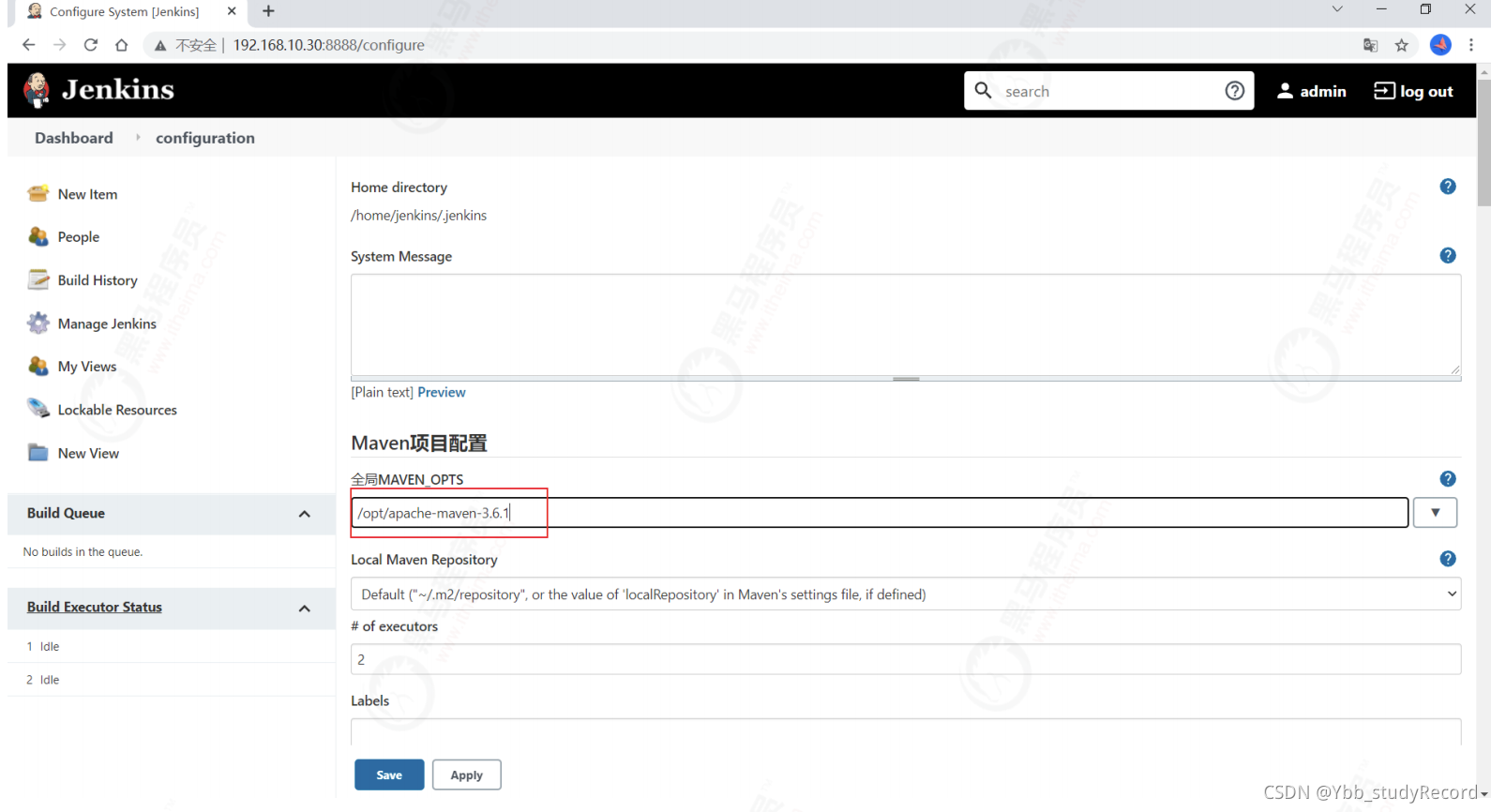Reload the page with browser refresh
Screen dimensions: 1491x812
pyautogui.click(x=91, y=45)
